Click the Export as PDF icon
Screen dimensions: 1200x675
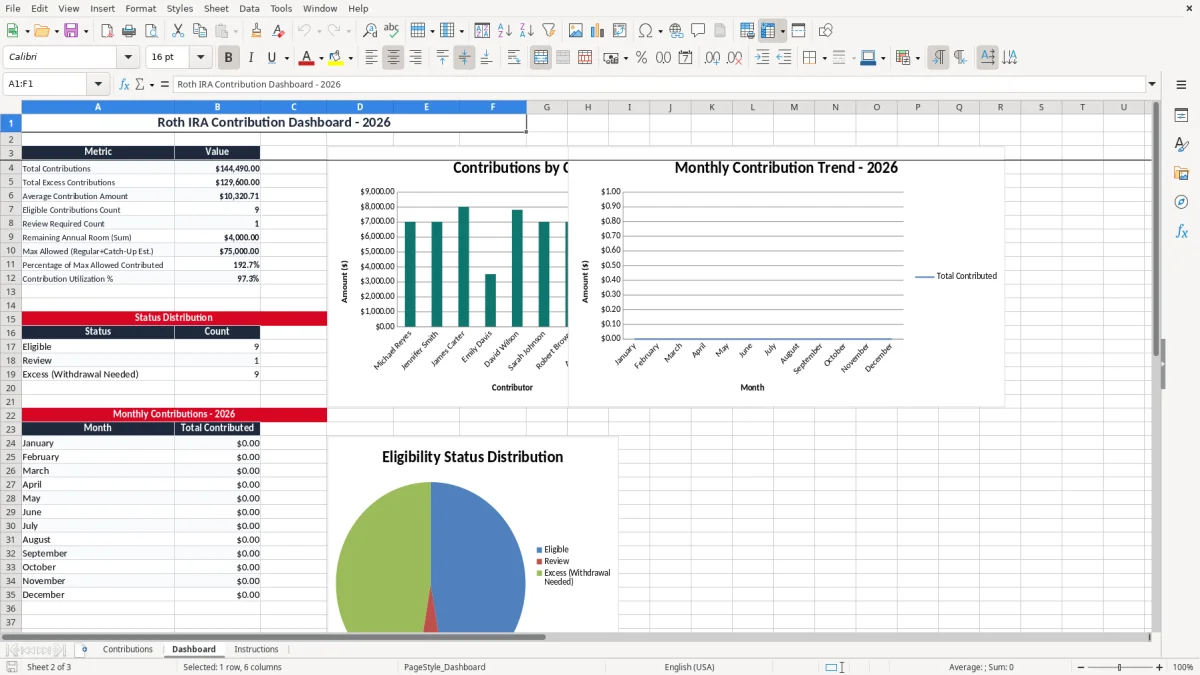[107, 31]
